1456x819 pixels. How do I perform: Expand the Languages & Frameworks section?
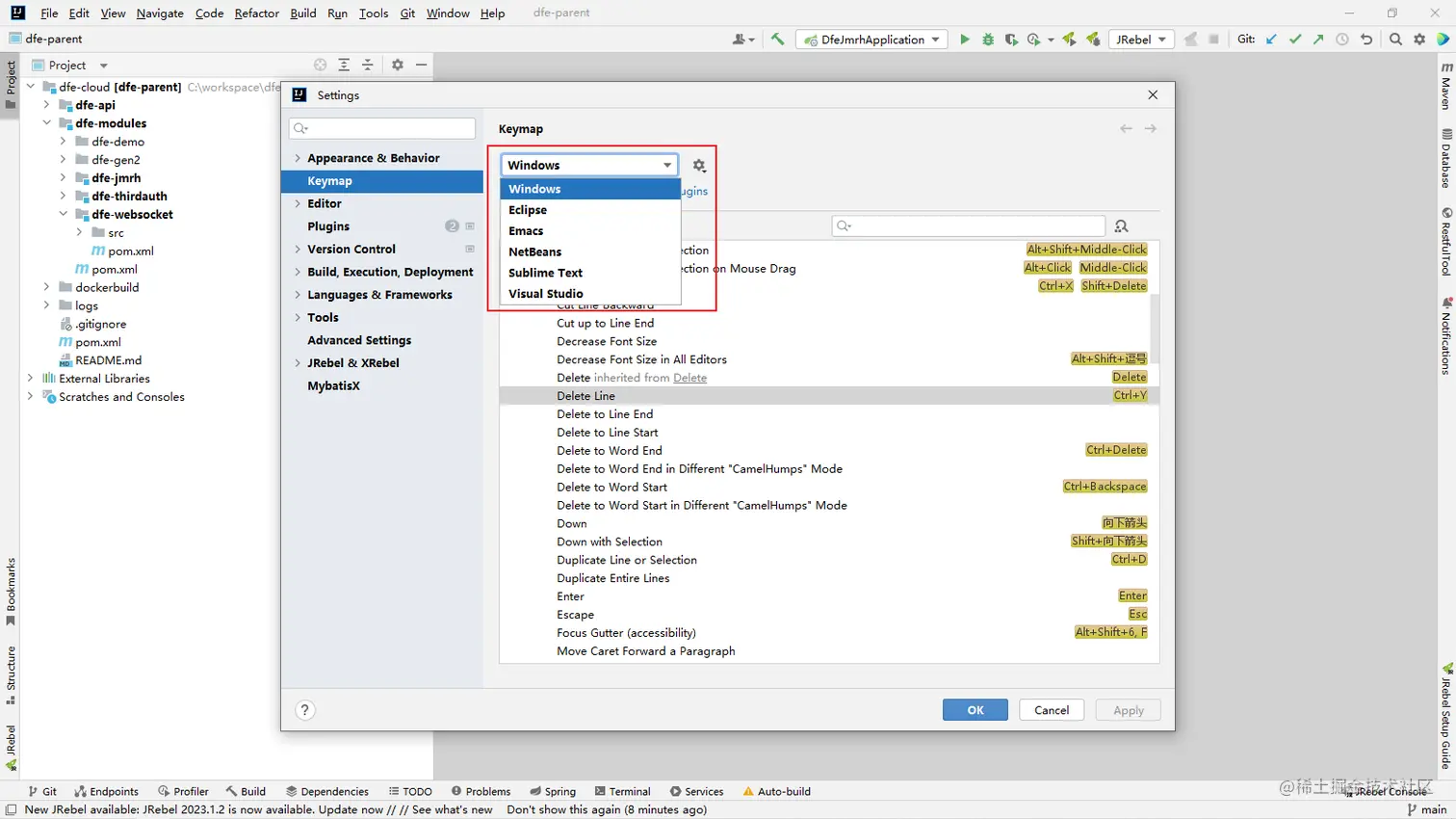coord(298,295)
